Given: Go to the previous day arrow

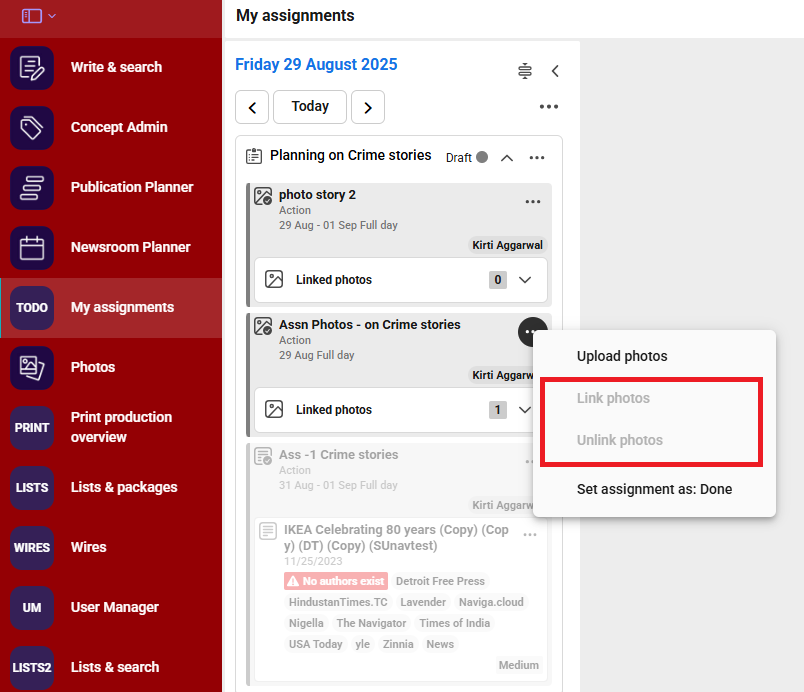Looking at the screenshot, I should [252, 107].
